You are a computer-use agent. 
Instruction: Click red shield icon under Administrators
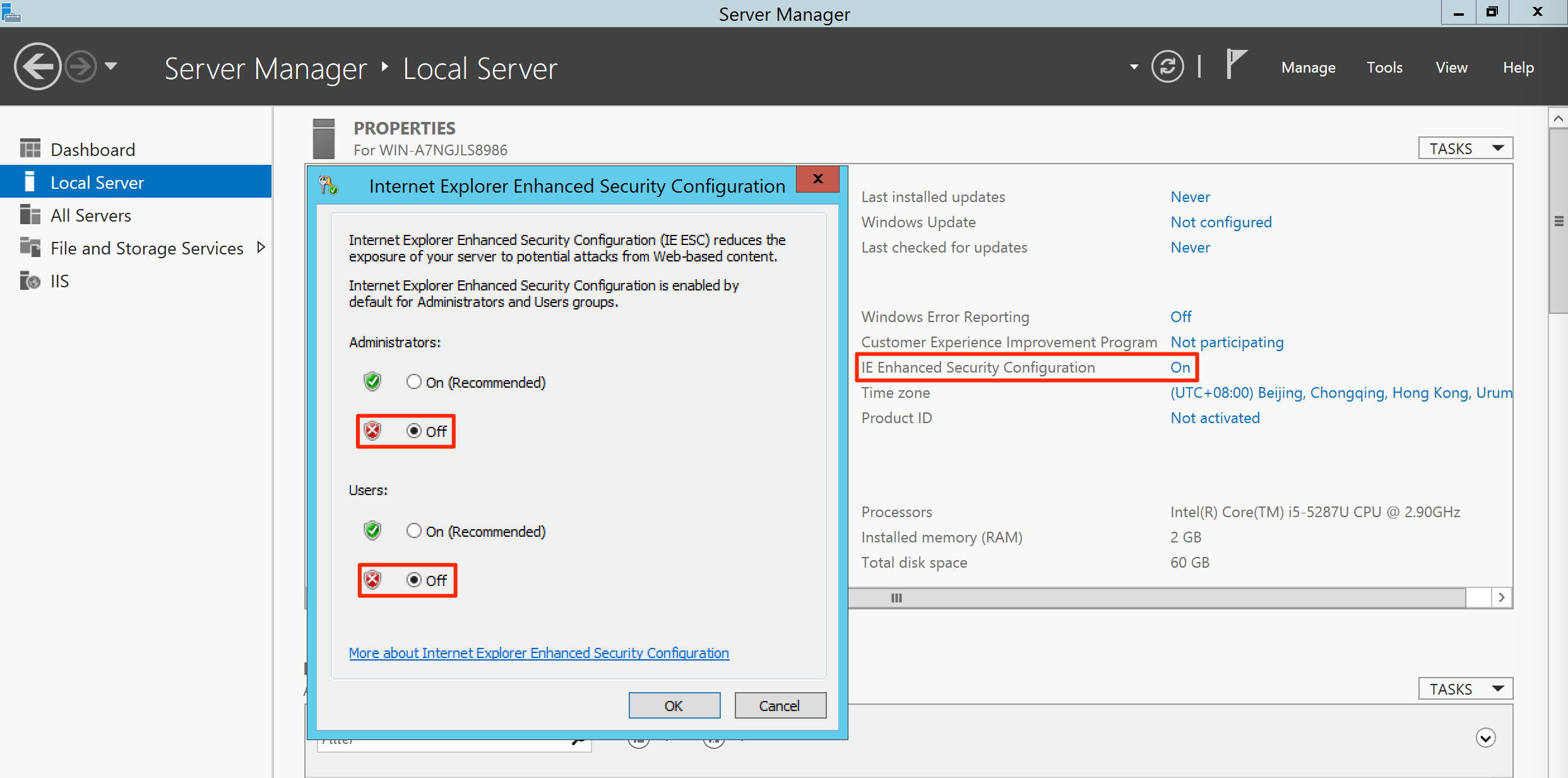point(372,431)
